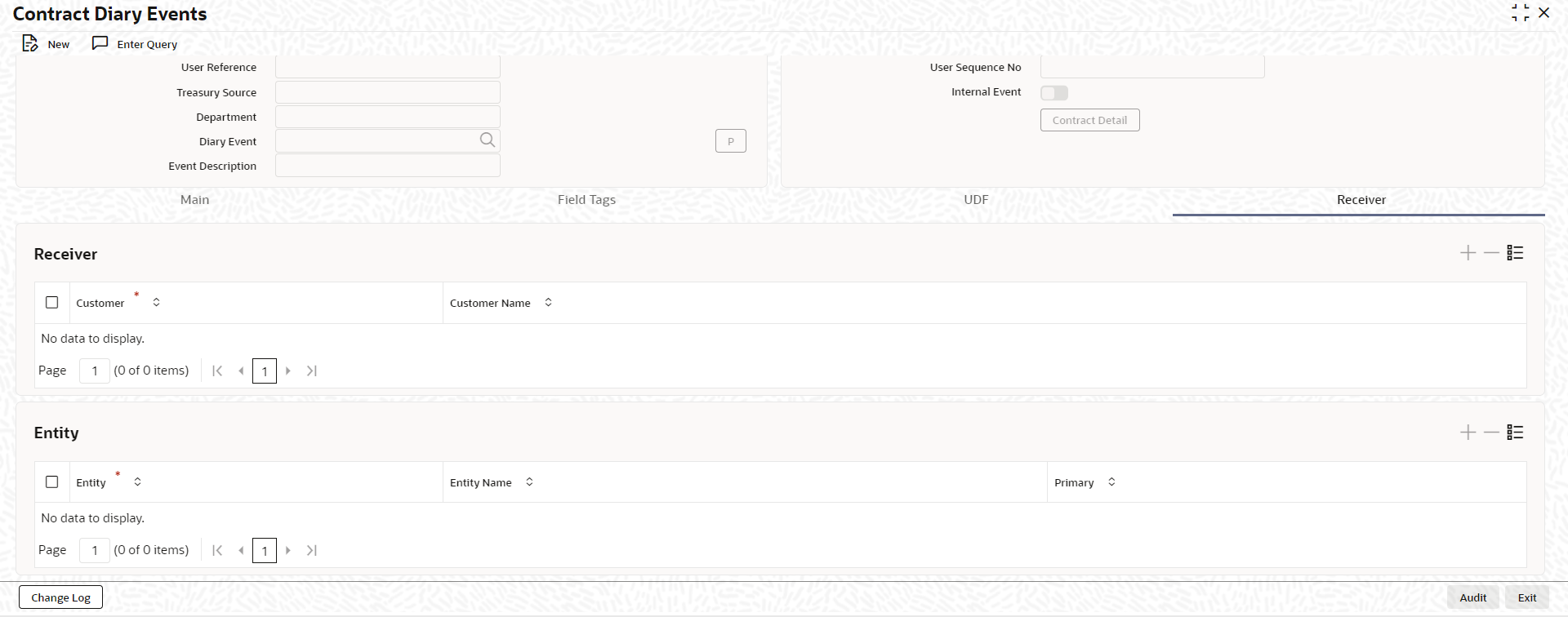Click the Exit button
The height and width of the screenshot is (617, 1568).
click(1527, 597)
